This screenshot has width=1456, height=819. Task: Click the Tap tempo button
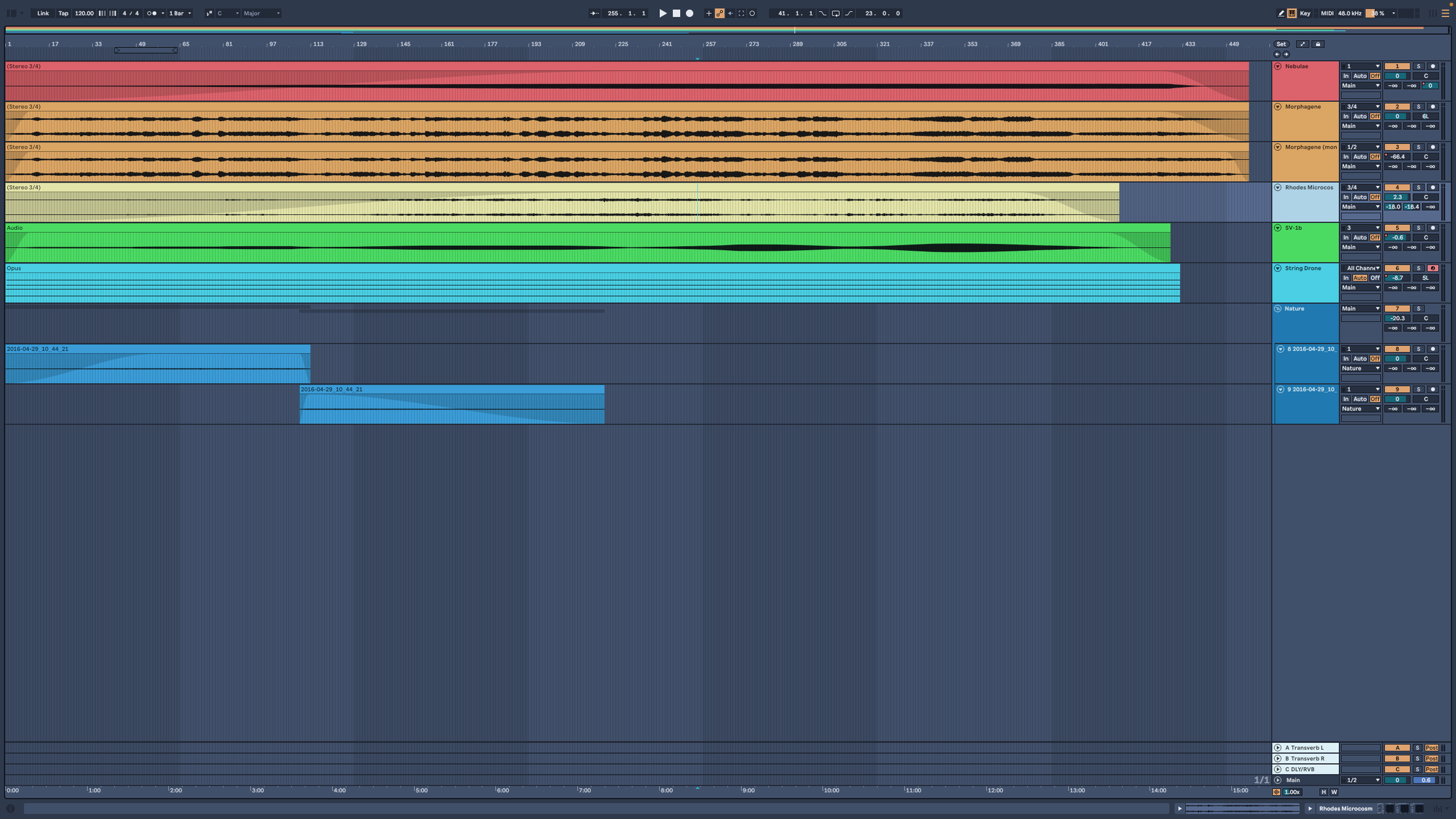(x=63, y=13)
